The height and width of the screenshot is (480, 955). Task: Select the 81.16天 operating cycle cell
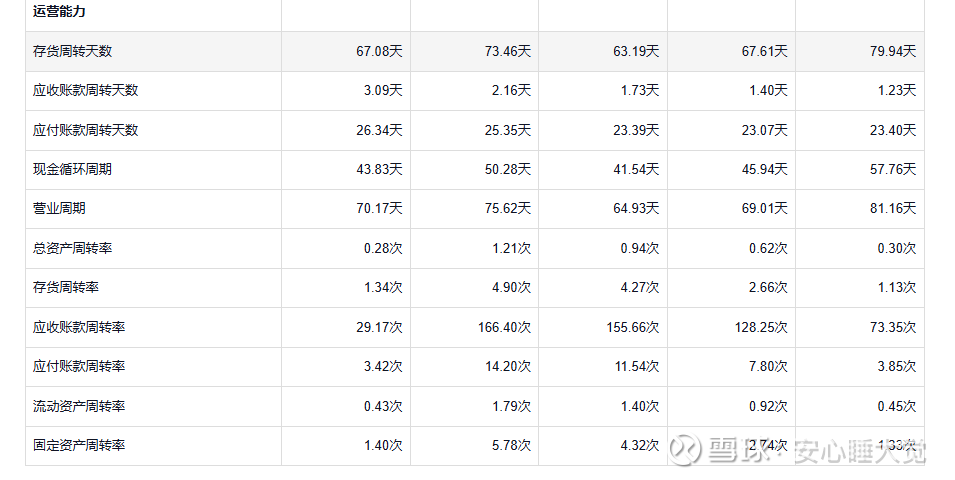point(893,208)
